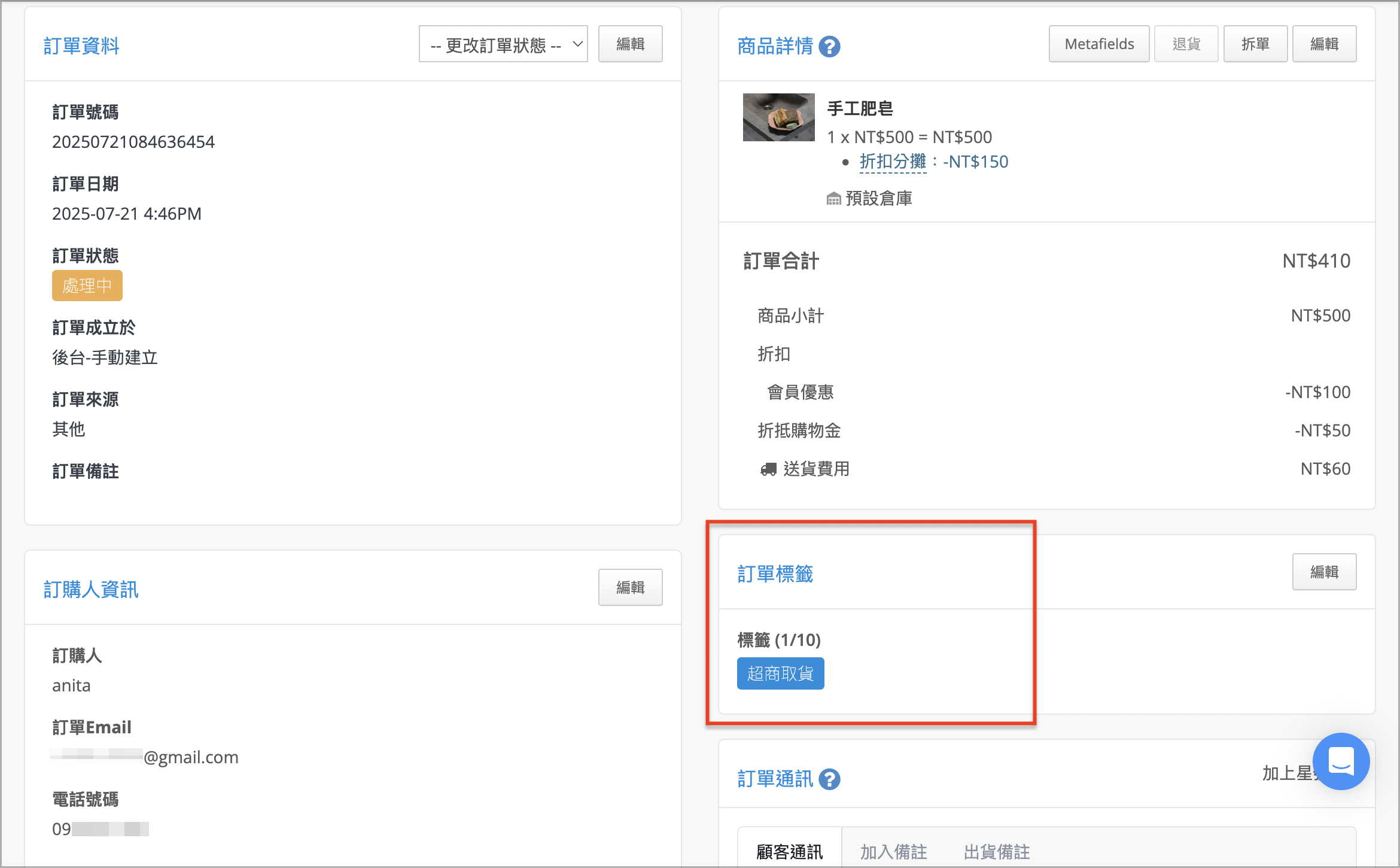The height and width of the screenshot is (868, 1400).
Task: Switch to the 出貨備註 tab
Action: (x=997, y=851)
